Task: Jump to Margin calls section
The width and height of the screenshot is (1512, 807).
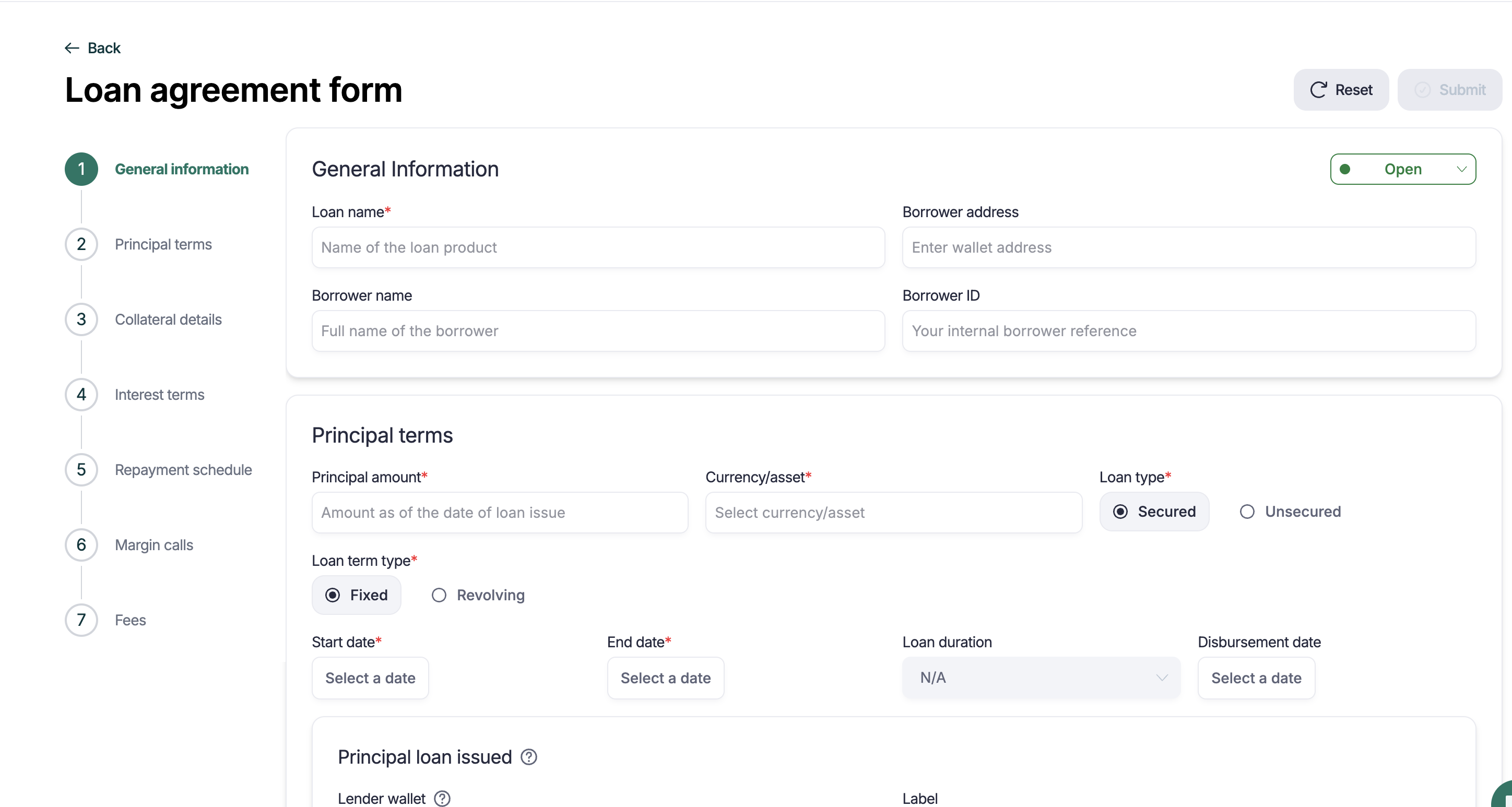Action: pos(153,544)
